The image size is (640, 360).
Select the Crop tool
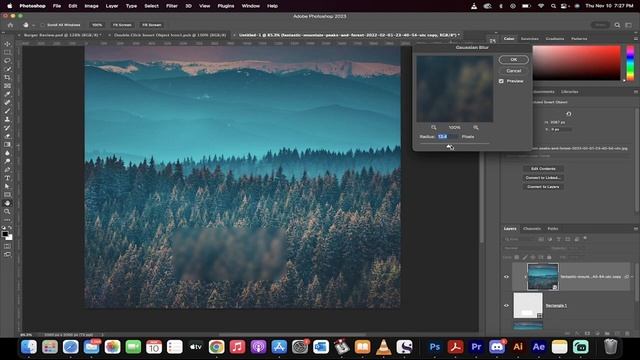tap(7, 77)
